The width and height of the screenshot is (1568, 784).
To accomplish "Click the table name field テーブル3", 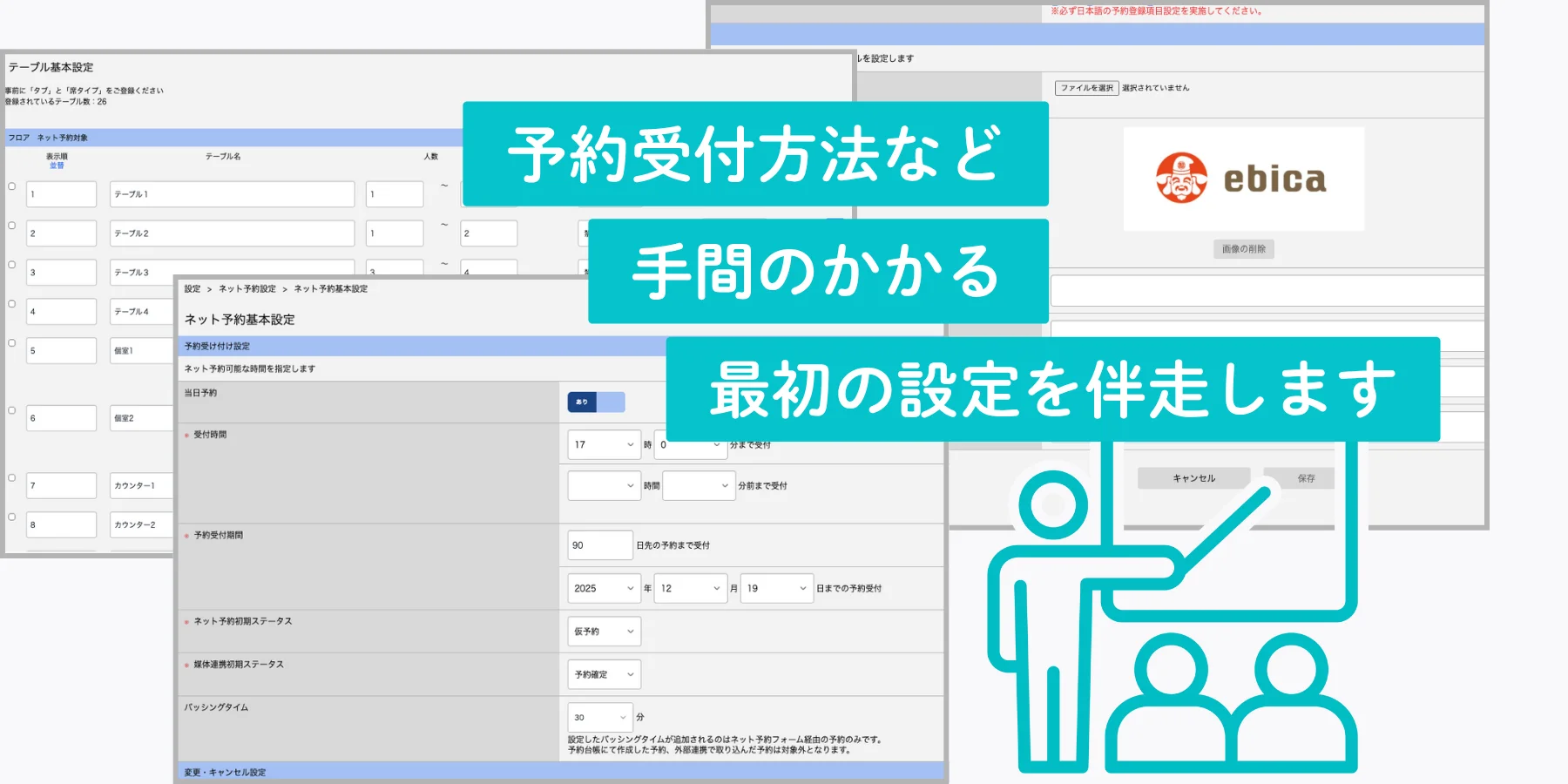I will coord(233,272).
